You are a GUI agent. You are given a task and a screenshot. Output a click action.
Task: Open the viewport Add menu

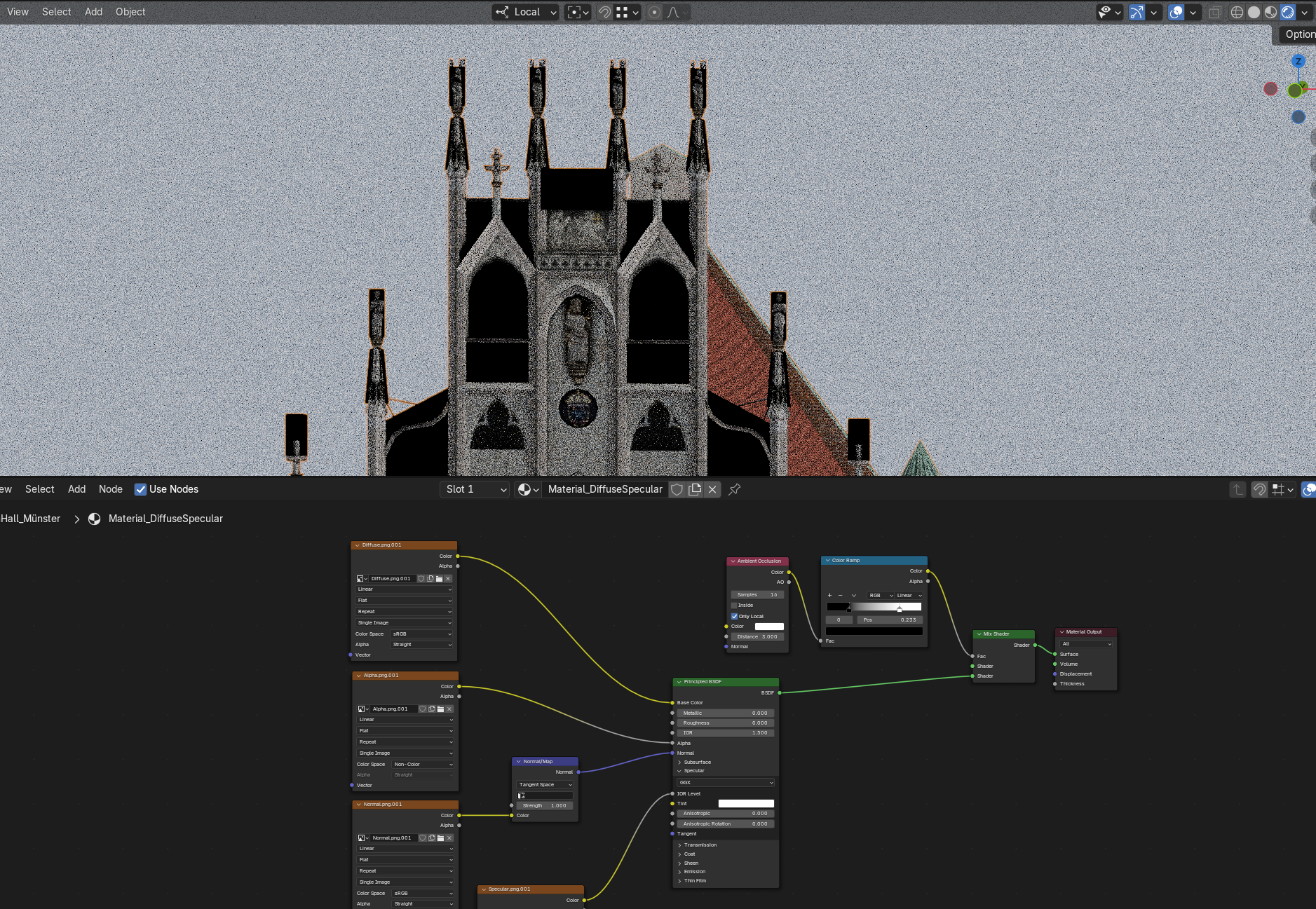coord(94,12)
